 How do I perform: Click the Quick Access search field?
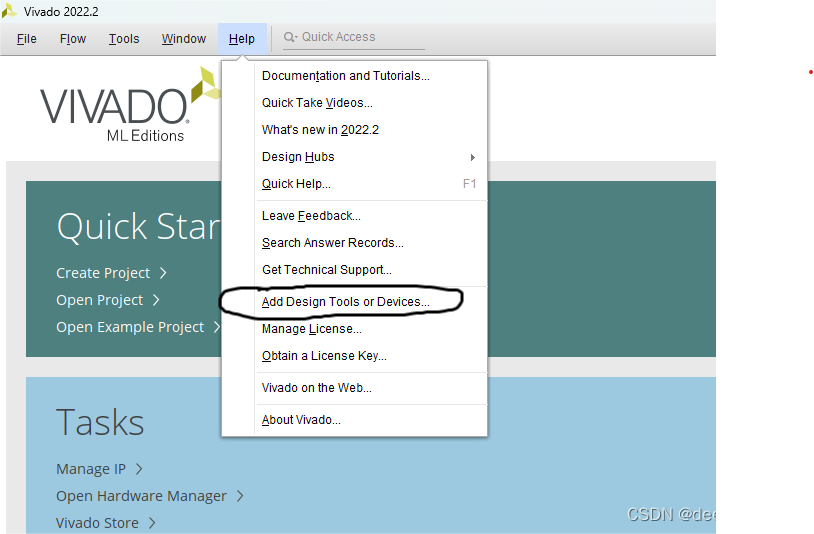(x=354, y=37)
